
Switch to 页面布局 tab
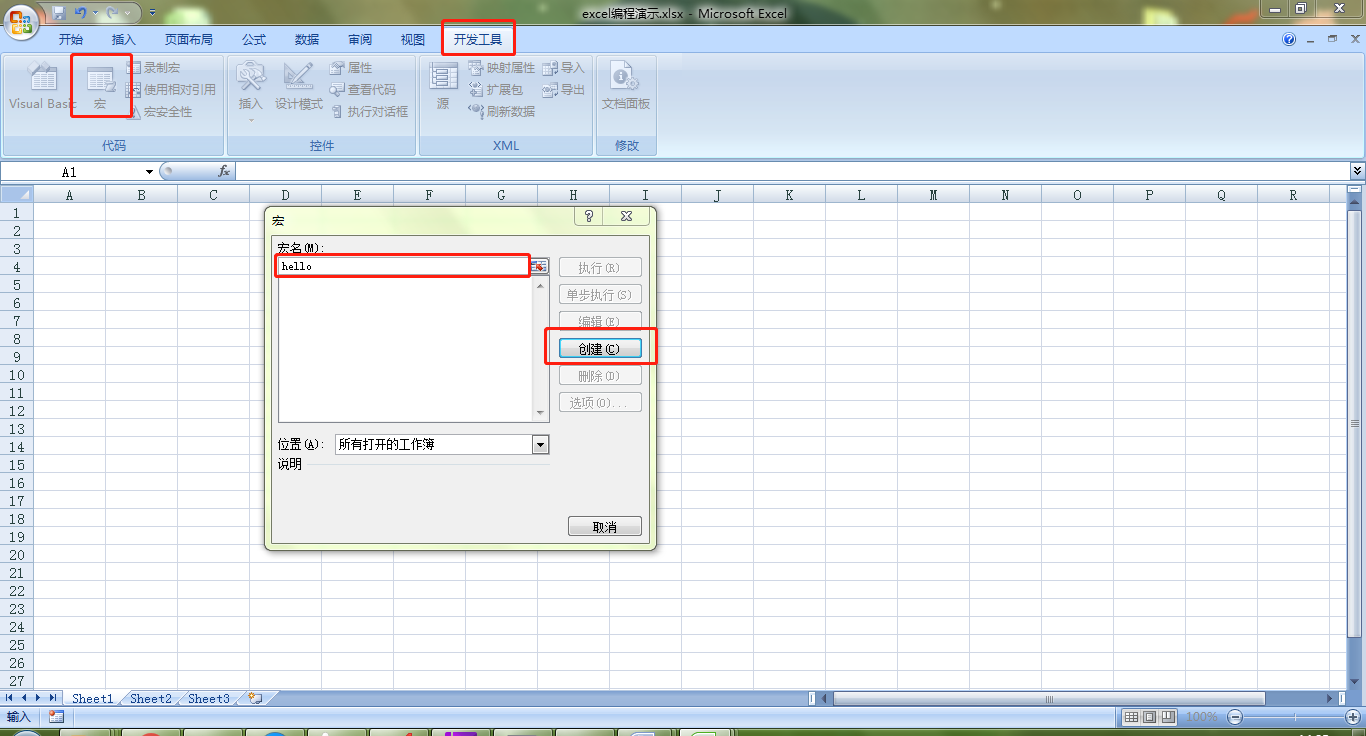tap(189, 40)
